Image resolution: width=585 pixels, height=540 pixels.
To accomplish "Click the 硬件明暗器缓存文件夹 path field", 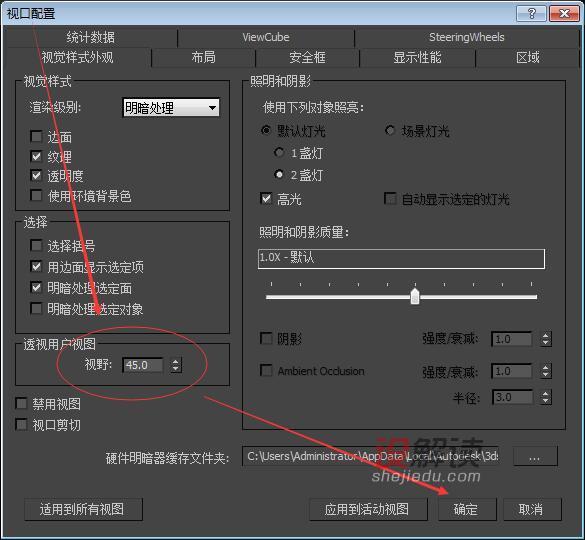I will coord(371,456).
